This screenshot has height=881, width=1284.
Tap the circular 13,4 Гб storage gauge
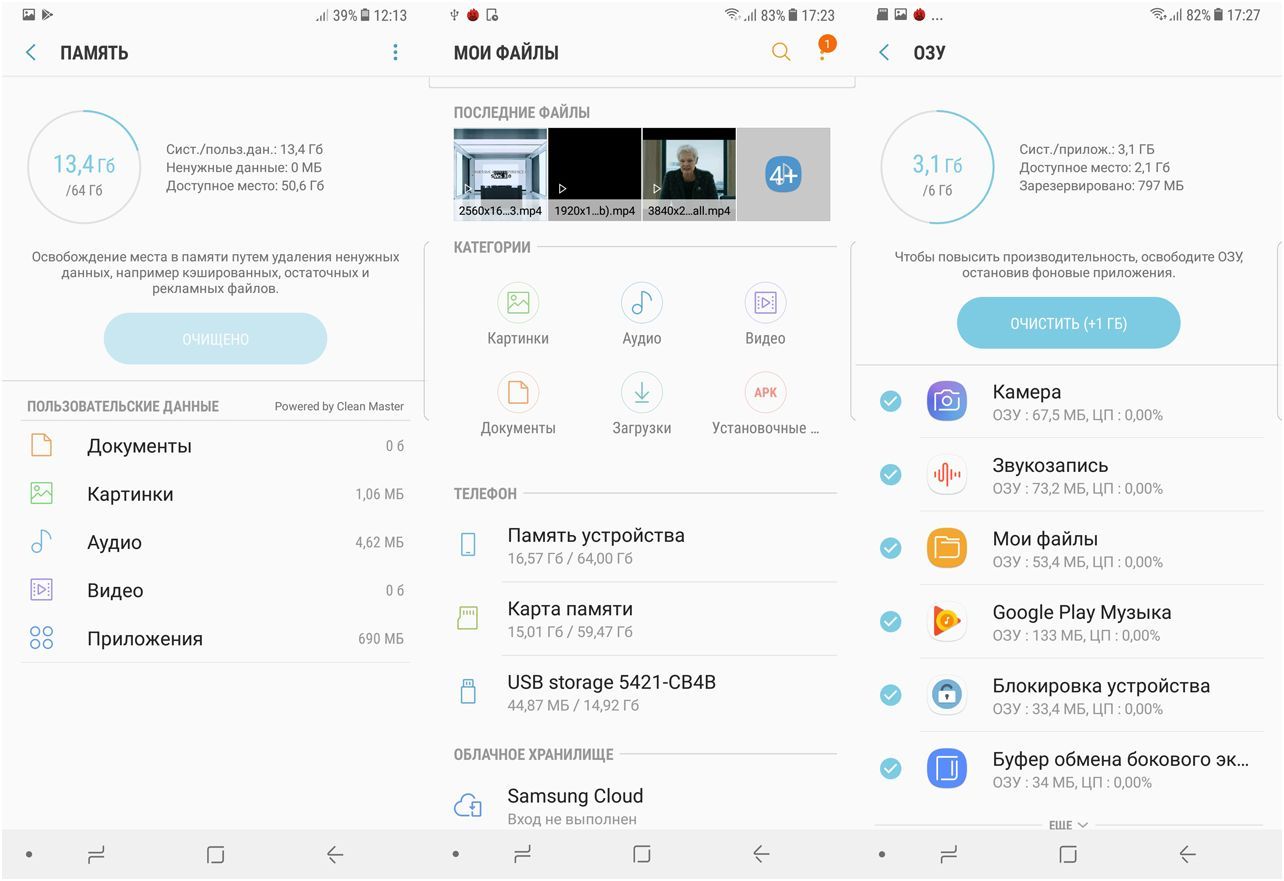(x=84, y=167)
